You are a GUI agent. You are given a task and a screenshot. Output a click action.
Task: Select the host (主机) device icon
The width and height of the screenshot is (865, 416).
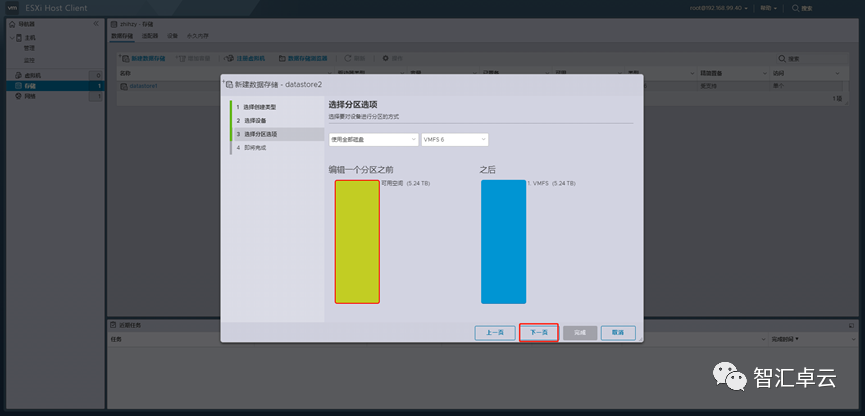coord(19,38)
